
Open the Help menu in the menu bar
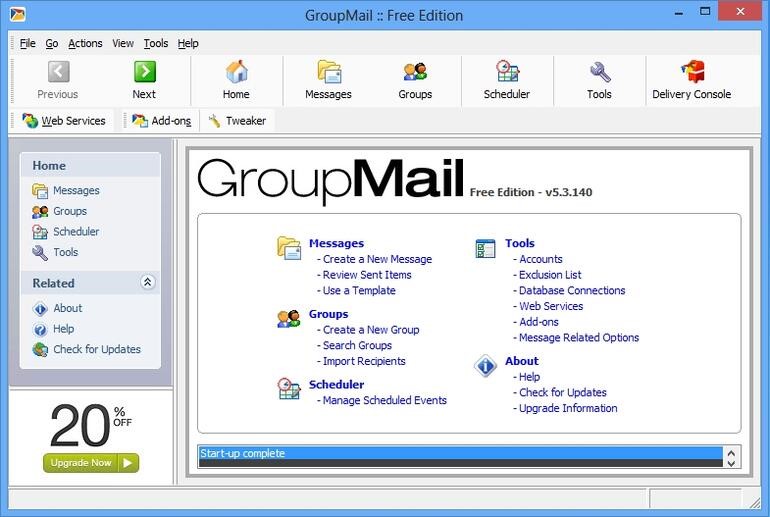(188, 43)
